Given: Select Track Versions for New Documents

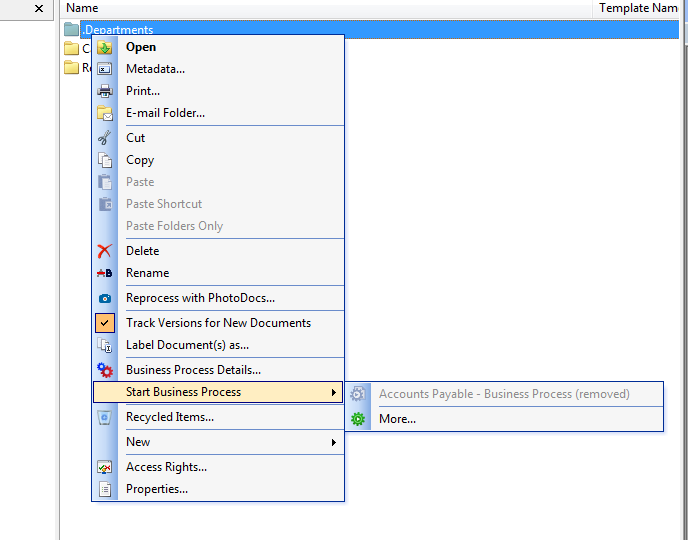Looking at the screenshot, I should [219, 323].
